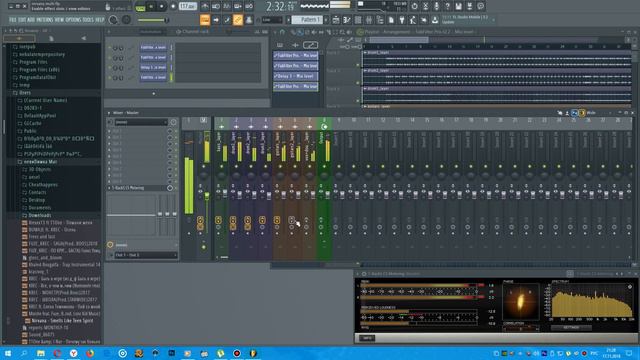Open the Channel rack view icon
Screen dimensions: 640x360
(x=358, y=20)
